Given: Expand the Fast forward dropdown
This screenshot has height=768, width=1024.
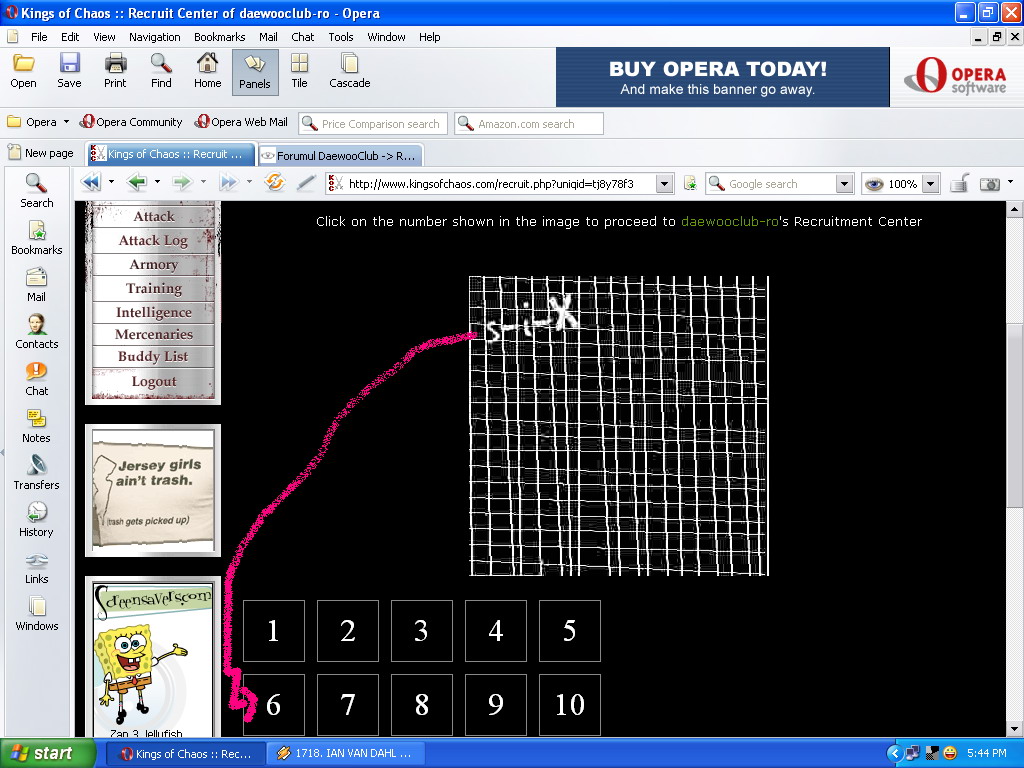Looking at the screenshot, I should pyautogui.click(x=249, y=182).
